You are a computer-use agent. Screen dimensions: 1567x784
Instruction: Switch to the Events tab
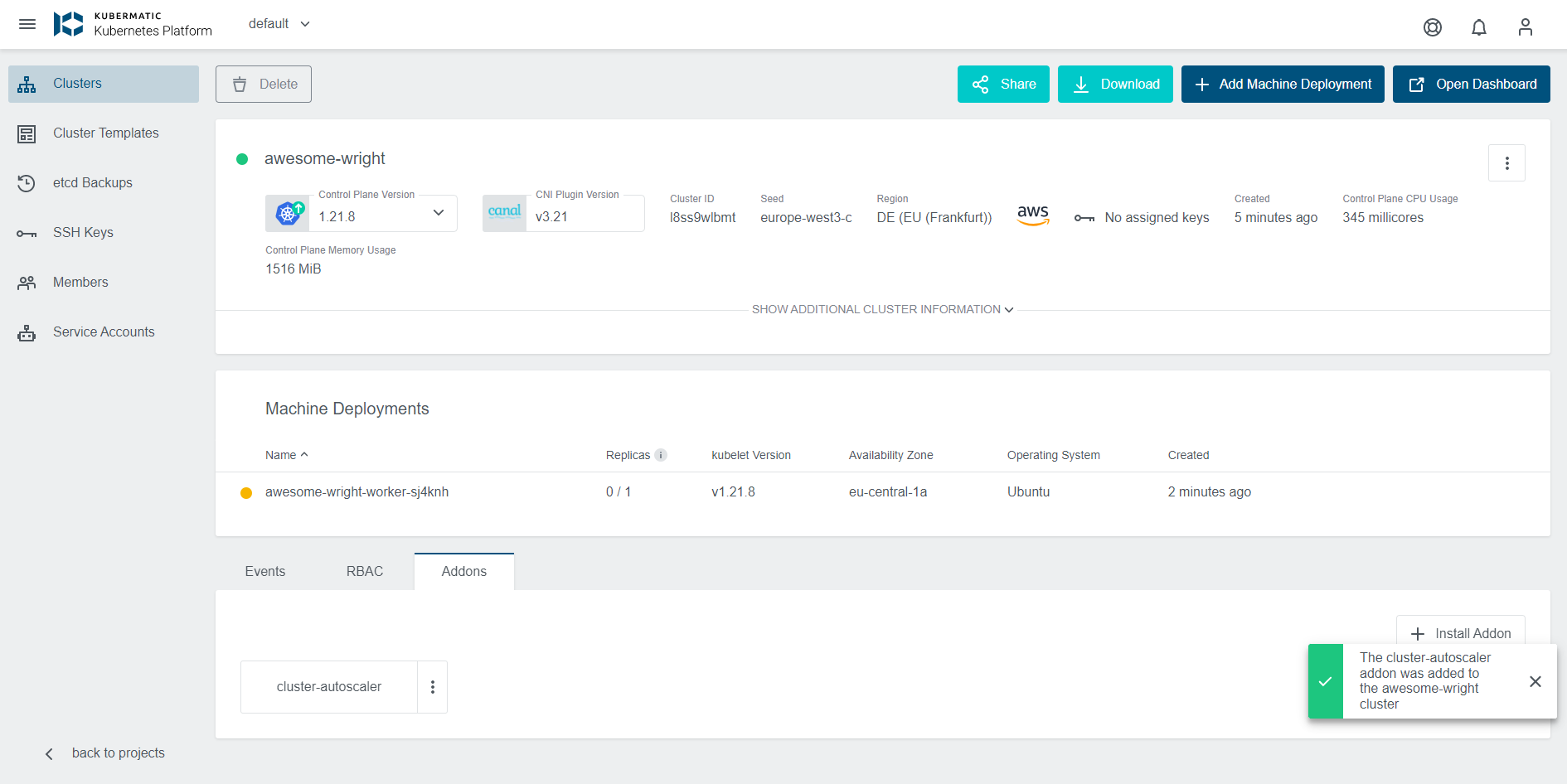tap(265, 571)
